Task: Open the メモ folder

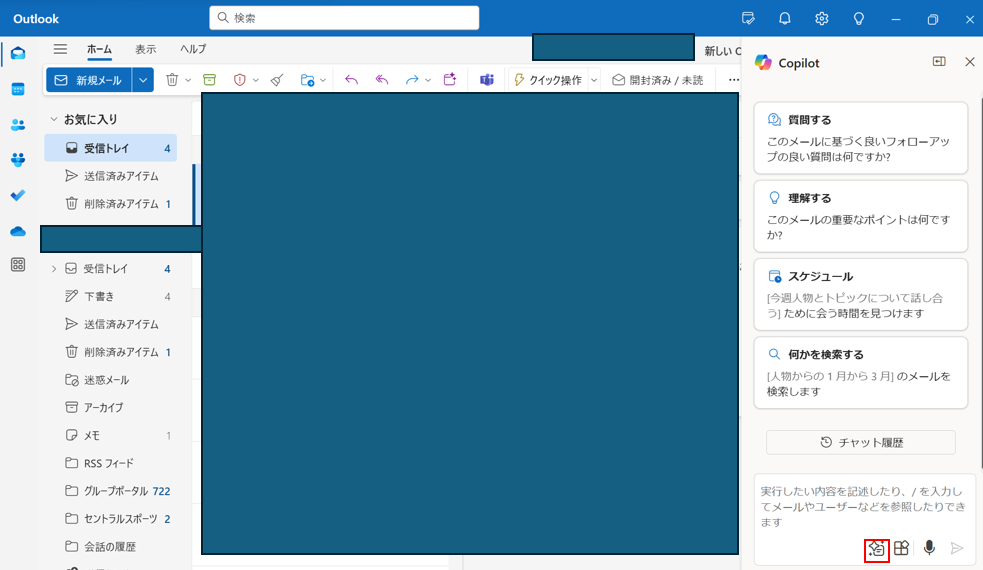Action: coord(110,435)
